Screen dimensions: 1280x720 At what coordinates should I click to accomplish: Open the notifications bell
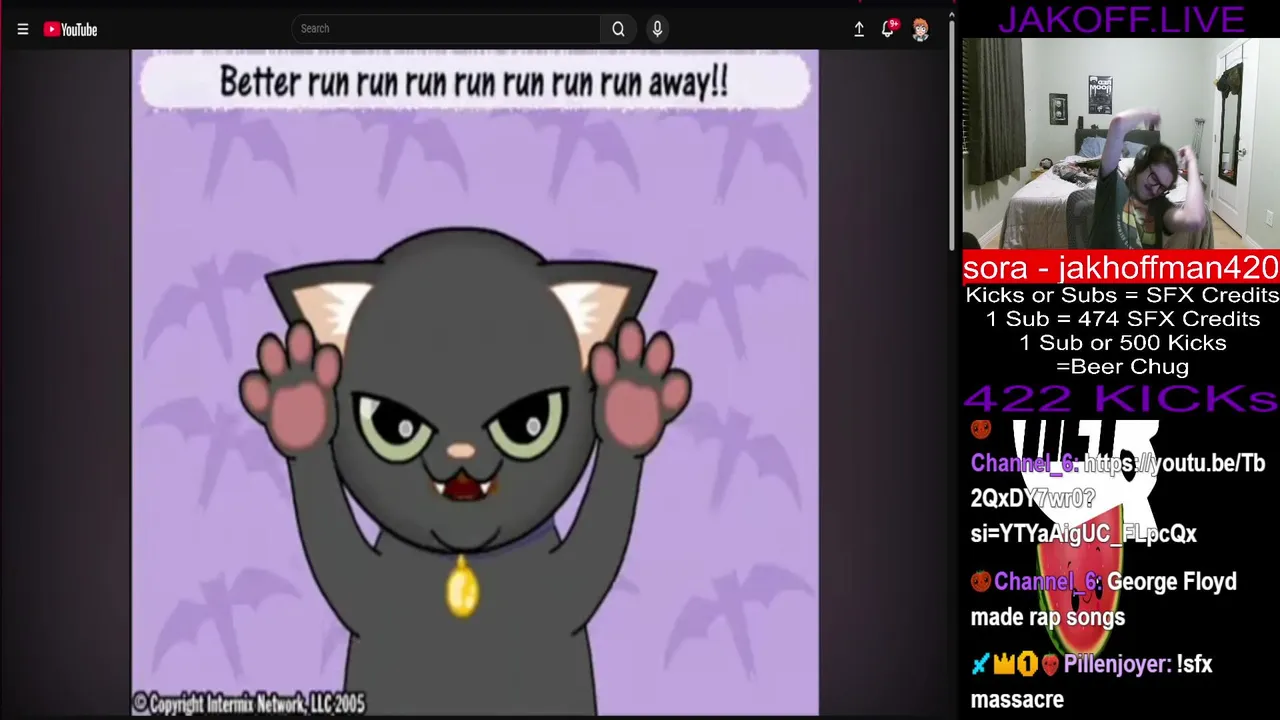888,29
